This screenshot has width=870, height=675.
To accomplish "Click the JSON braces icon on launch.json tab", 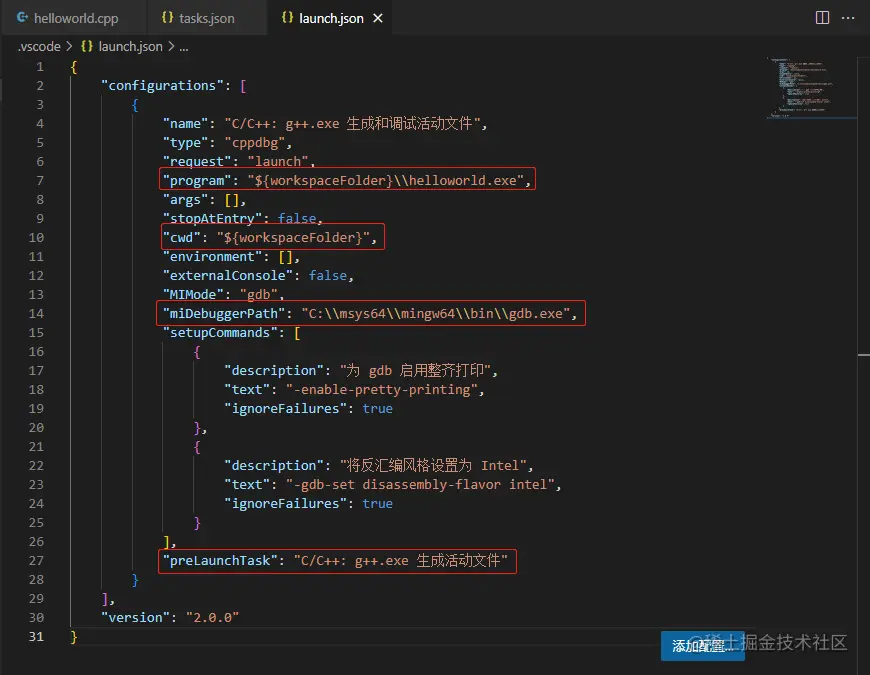I will [x=287, y=18].
